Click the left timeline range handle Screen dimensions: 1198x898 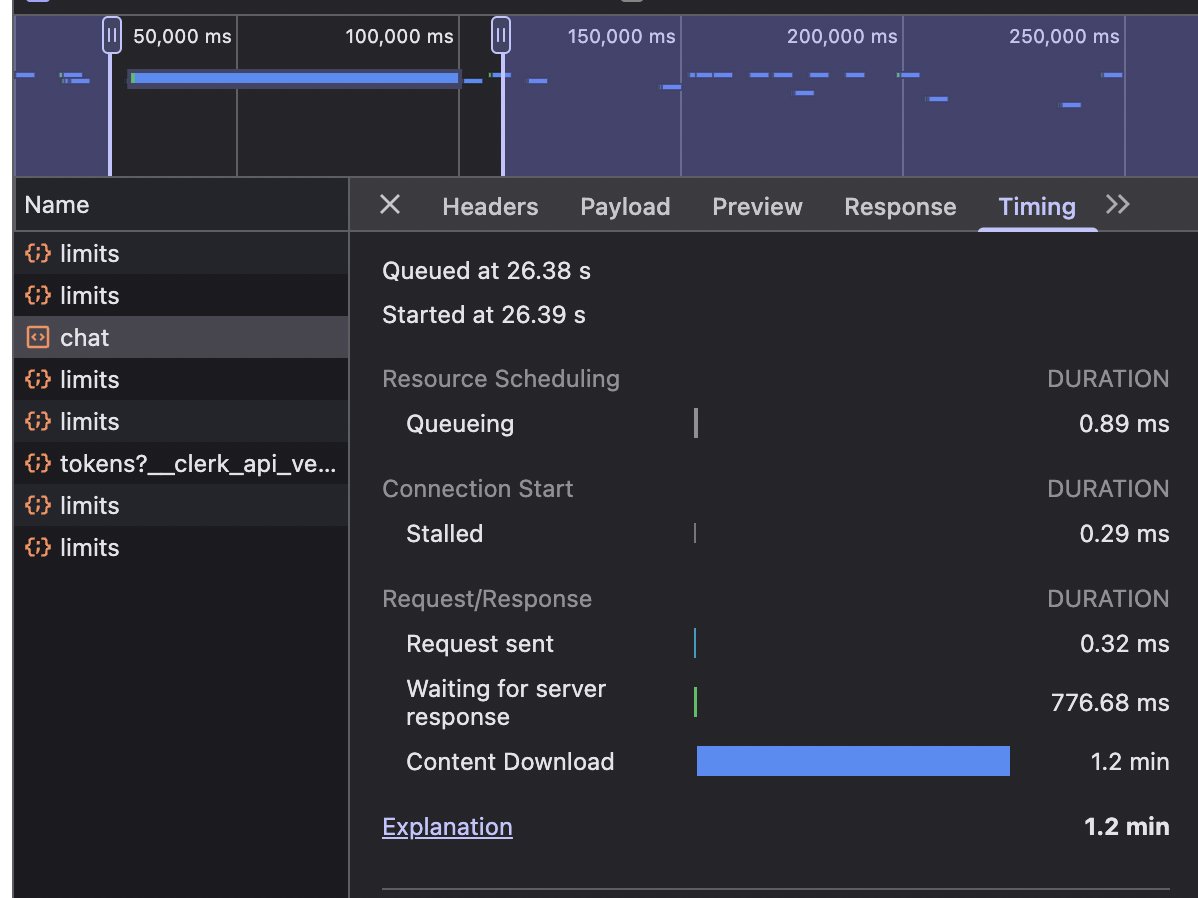(112, 35)
